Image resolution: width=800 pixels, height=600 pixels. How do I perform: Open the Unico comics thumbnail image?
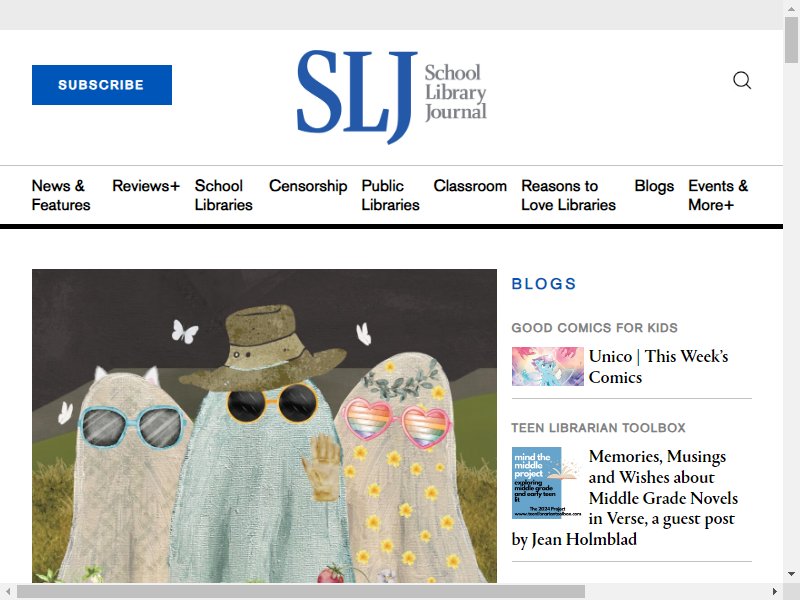pyautogui.click(x=547, y=366)
